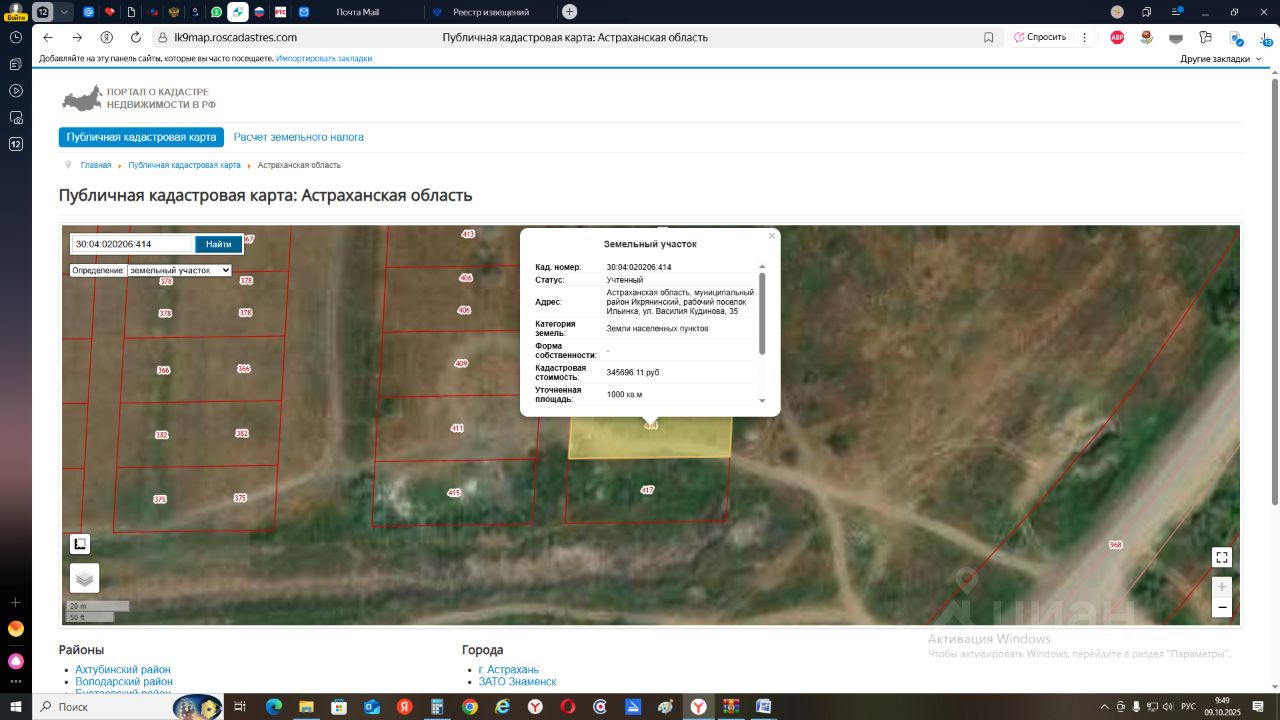This screenshot has width=1280, height=720.
Task: Click the taskbar Поиск search box
Action: pos(128,707)
